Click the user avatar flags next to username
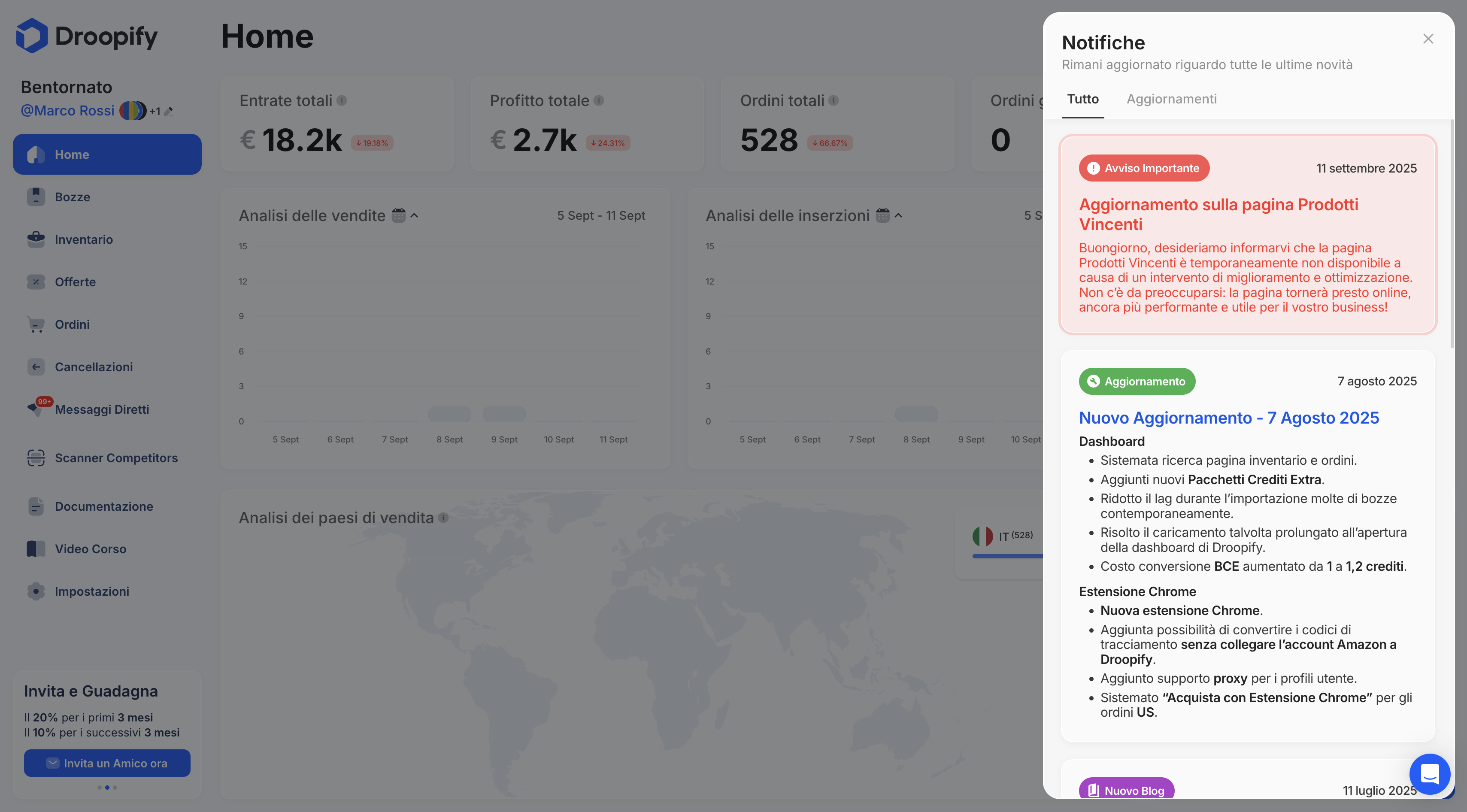 tap(133, 110)
